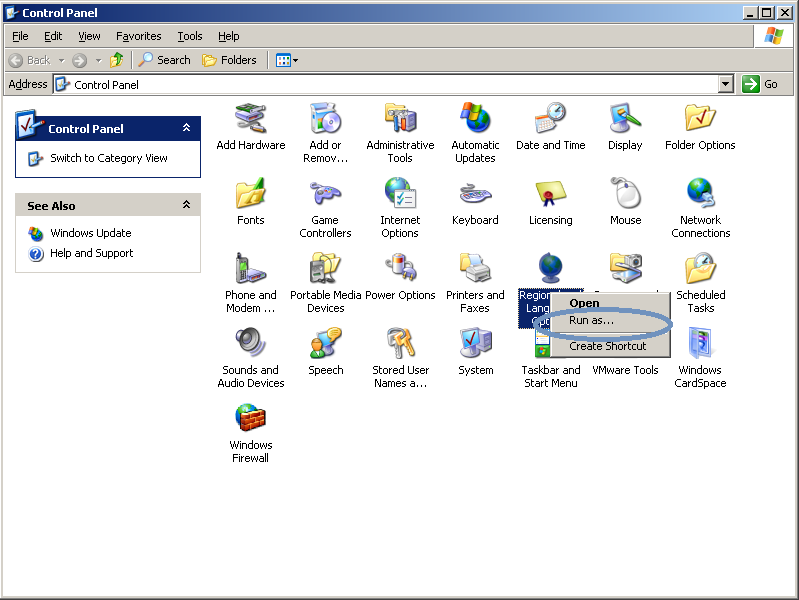
Task: Open Portable Media Devices icon
Action: 325,268
